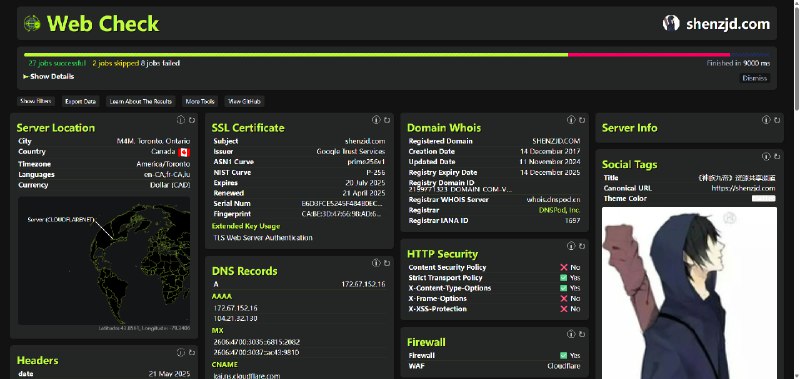800x379 pixels.
Task: Open info icon on Headers card
Action: tap(181, 352)
